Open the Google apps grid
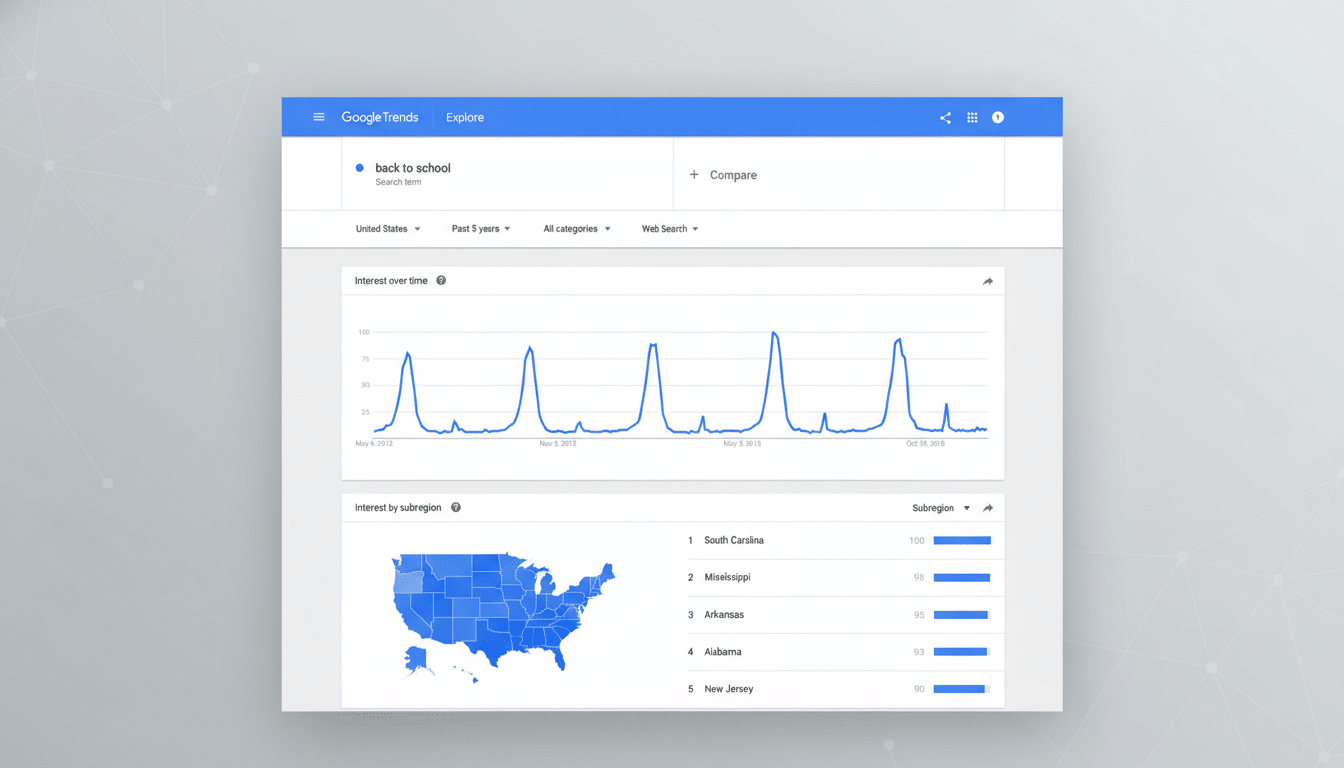1344x768 pixels. click(x=972, y=118)
